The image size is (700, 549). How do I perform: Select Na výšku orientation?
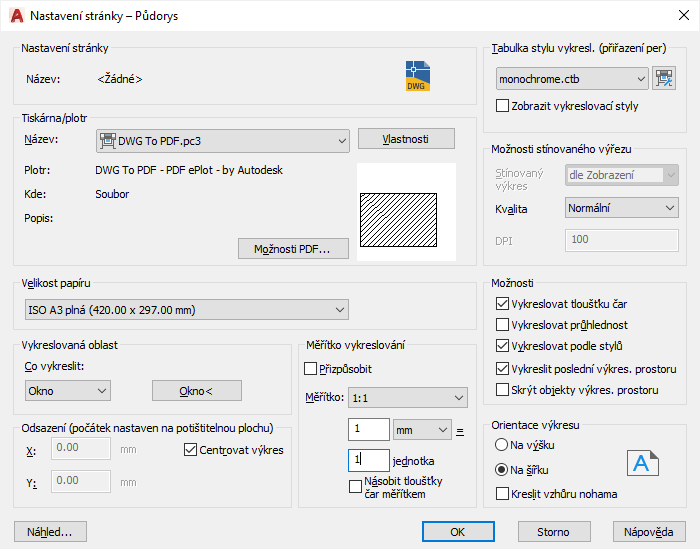[501, 445]
